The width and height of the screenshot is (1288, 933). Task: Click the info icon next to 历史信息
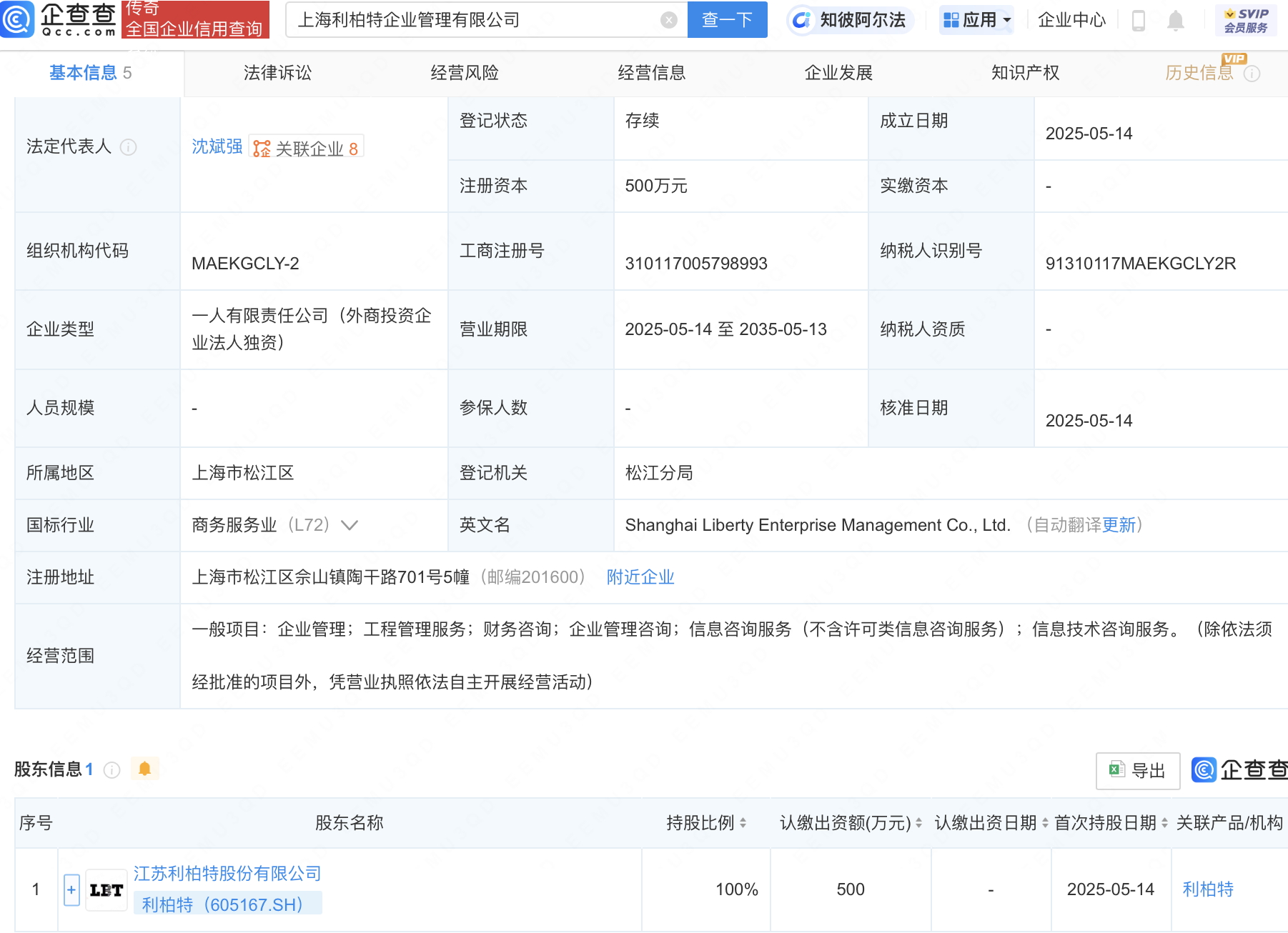click(1252, 74)
